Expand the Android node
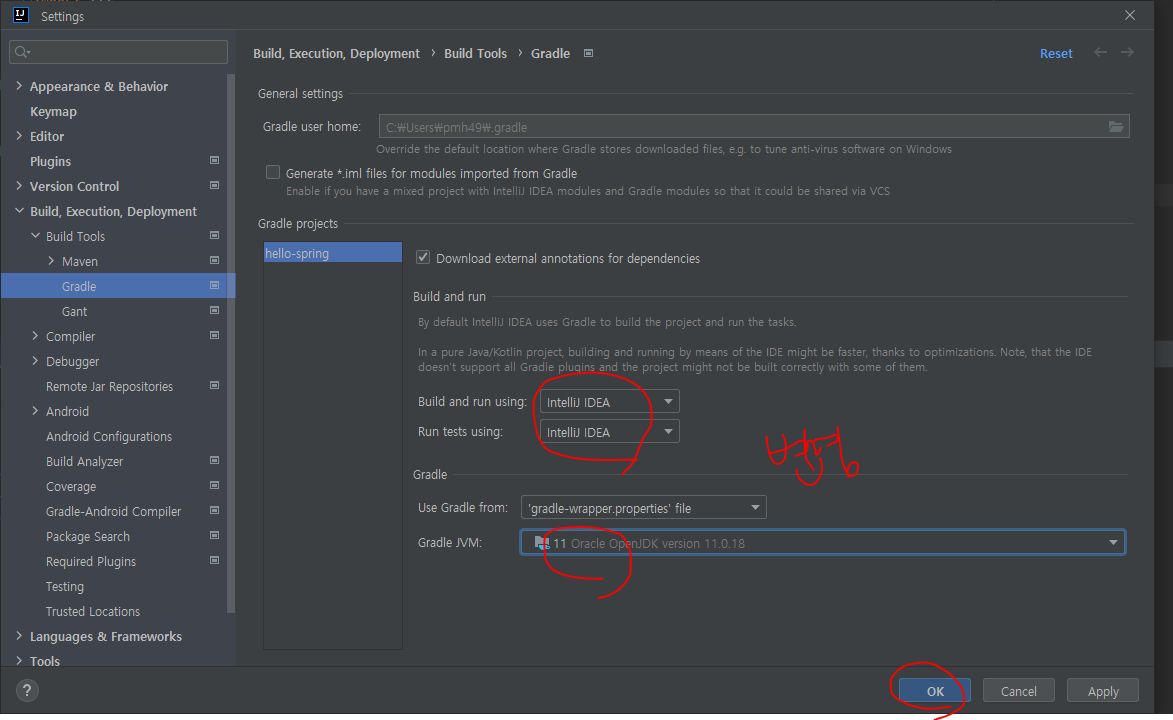Screen dimensions: 1173x720 [35, 411]
